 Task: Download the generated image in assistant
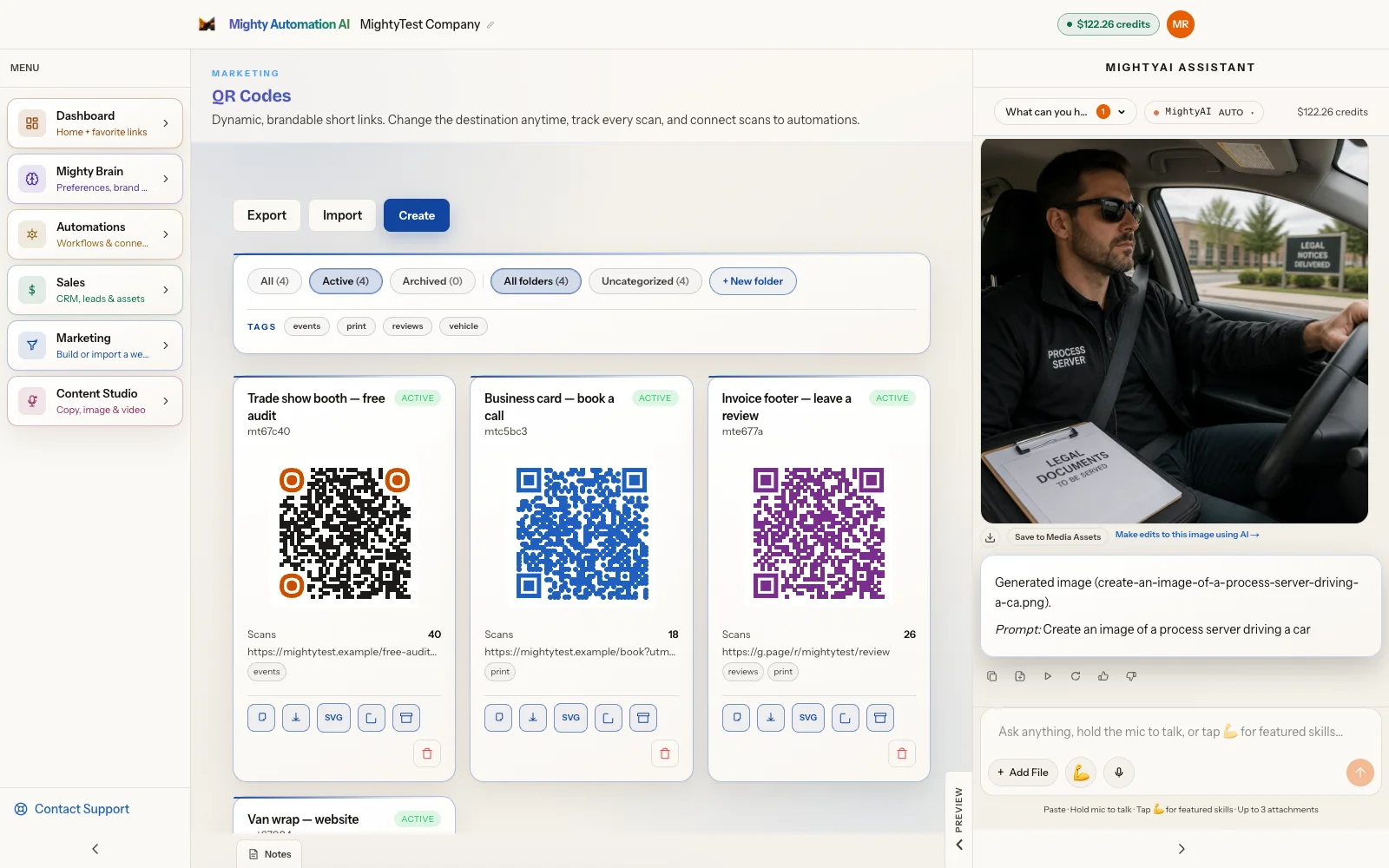[991, 537]
